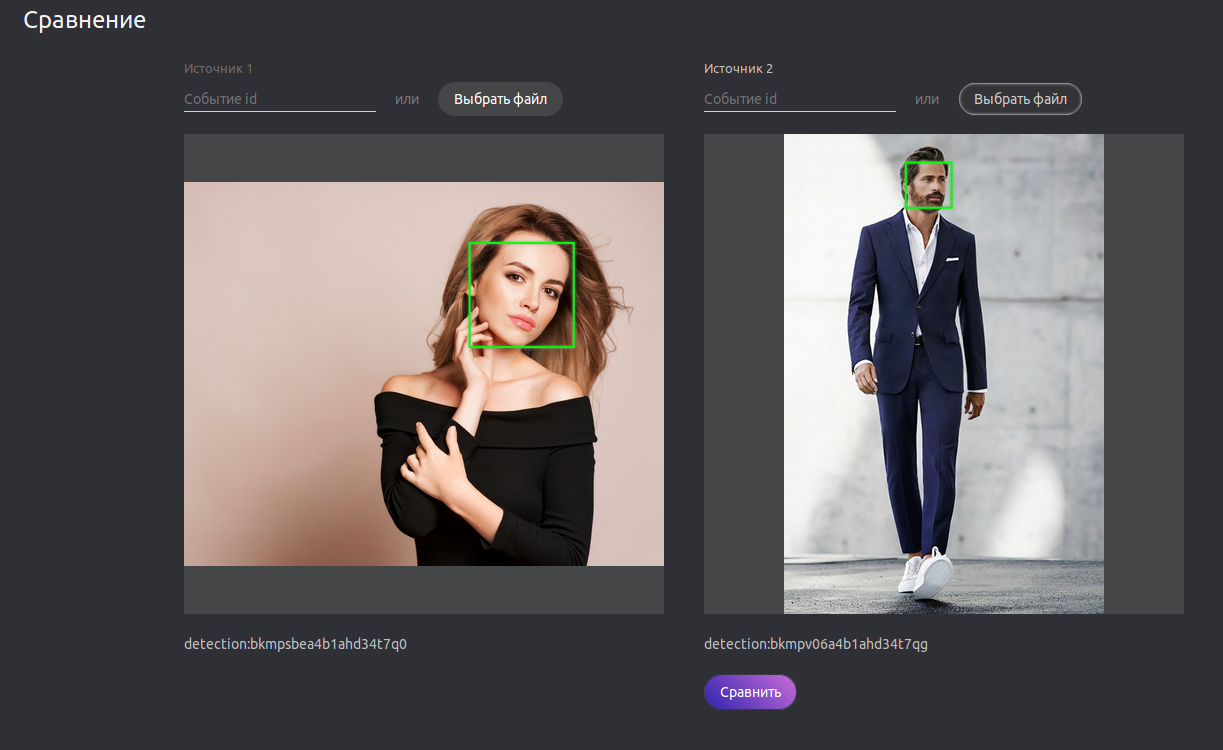Select the woman's photo in Источник 1

pos(424,374)
